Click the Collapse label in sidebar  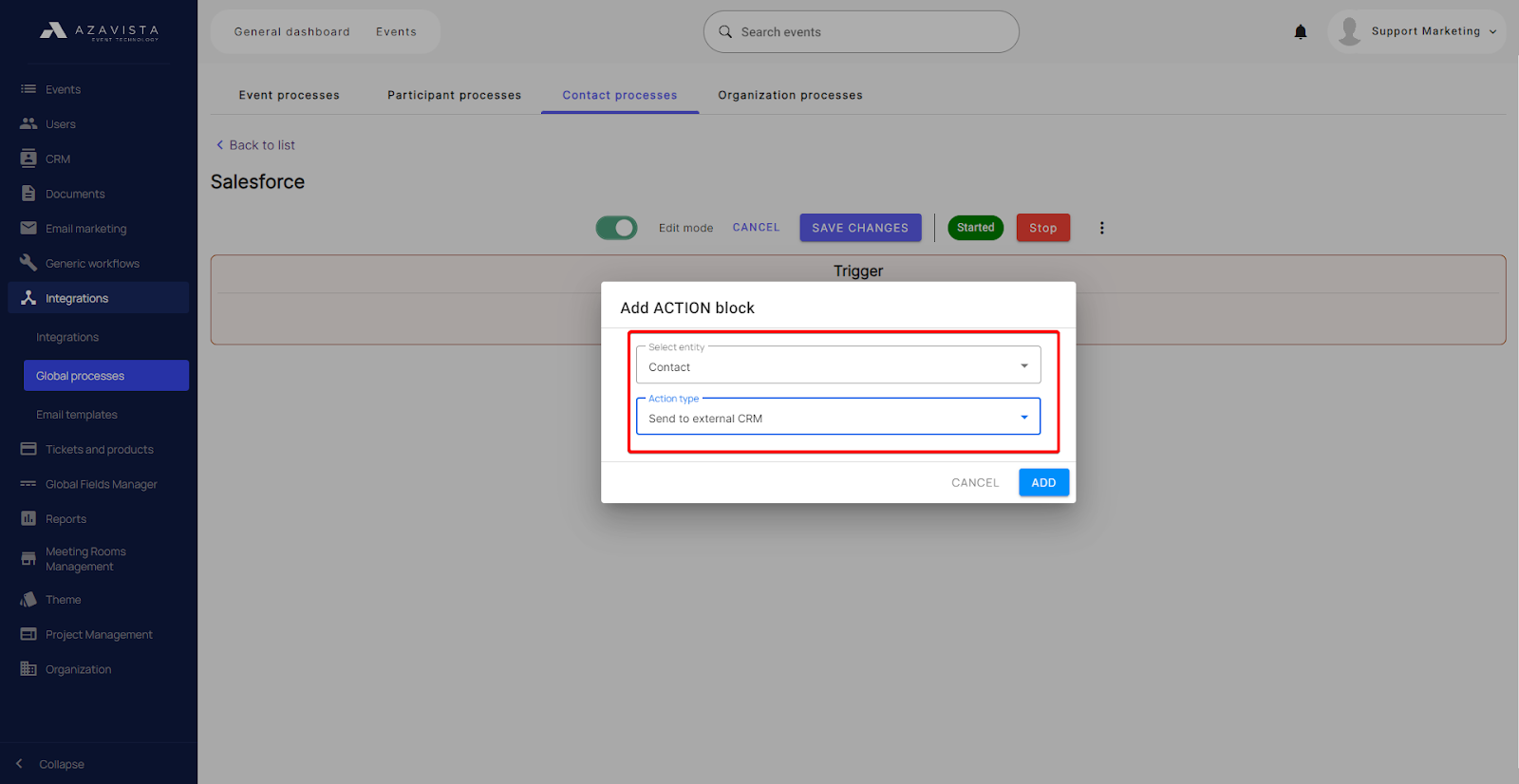pyautogui.click(x=62, y=764)
